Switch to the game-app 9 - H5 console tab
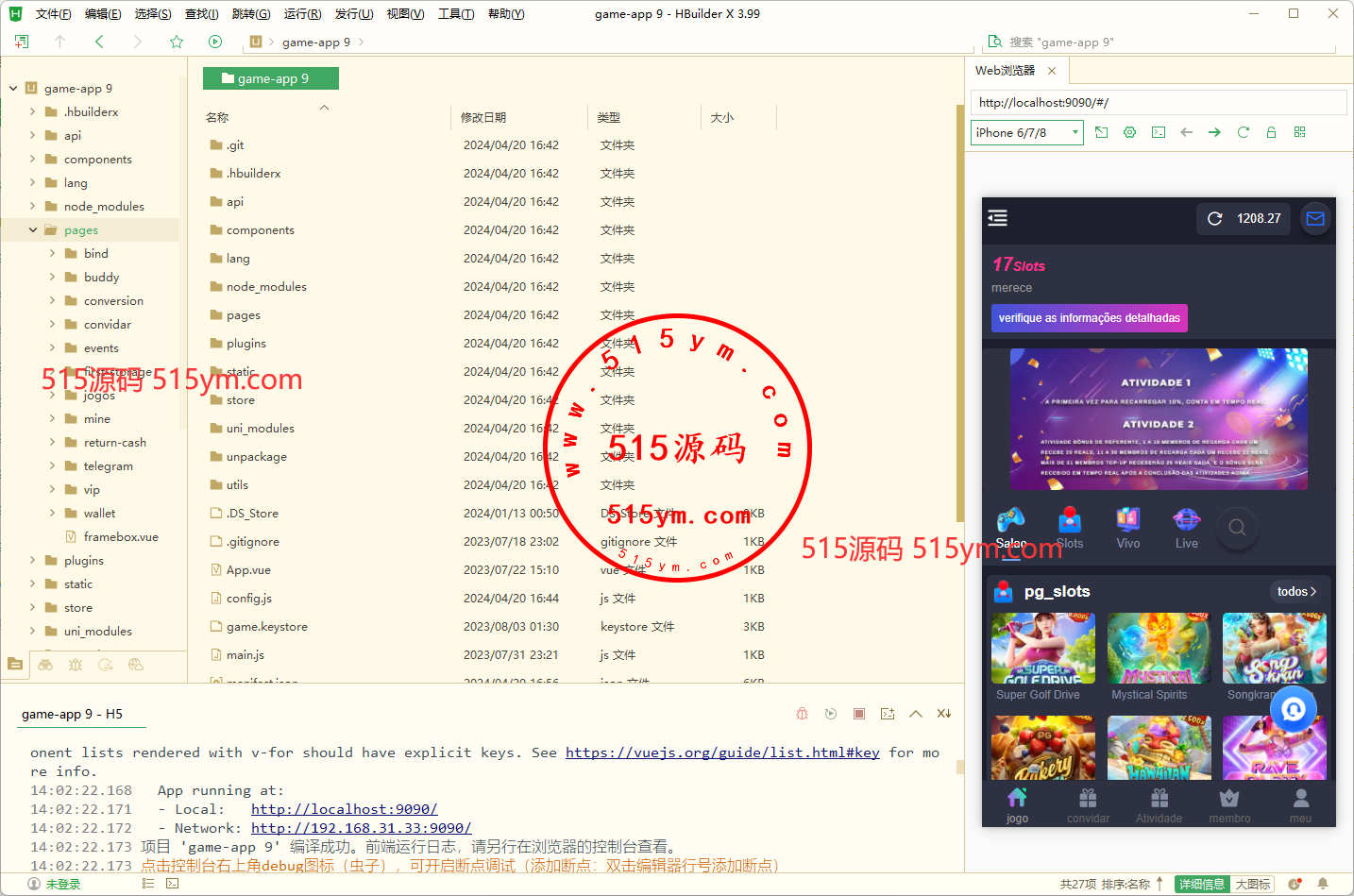This screenshot has height=896, width=1354. click(x=73, y=714)
